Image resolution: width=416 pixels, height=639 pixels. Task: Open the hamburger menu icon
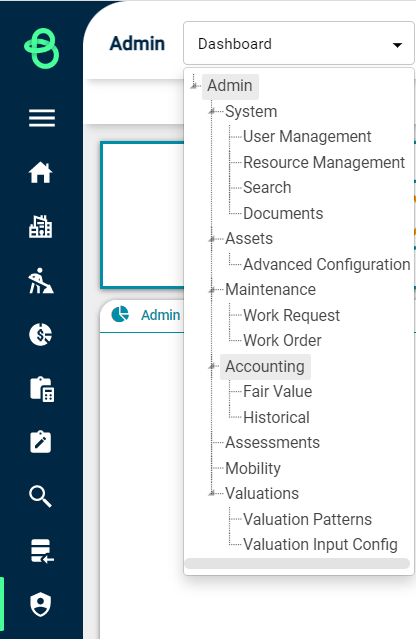click(42, 118)
